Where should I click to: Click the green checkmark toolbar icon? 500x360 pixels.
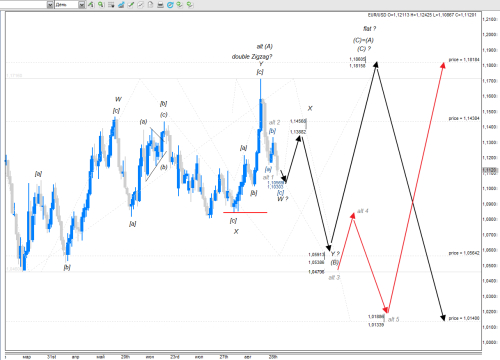click(131, 5)
